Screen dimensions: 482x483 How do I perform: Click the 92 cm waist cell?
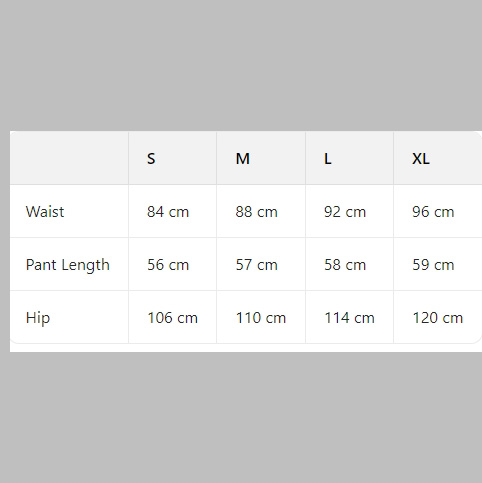349,211
